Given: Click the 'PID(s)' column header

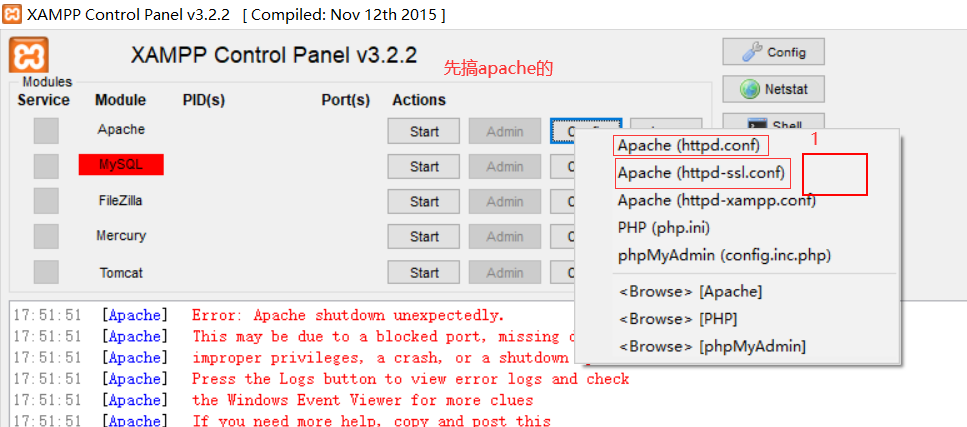Looking at the screenshot, I should click(204, 100).
